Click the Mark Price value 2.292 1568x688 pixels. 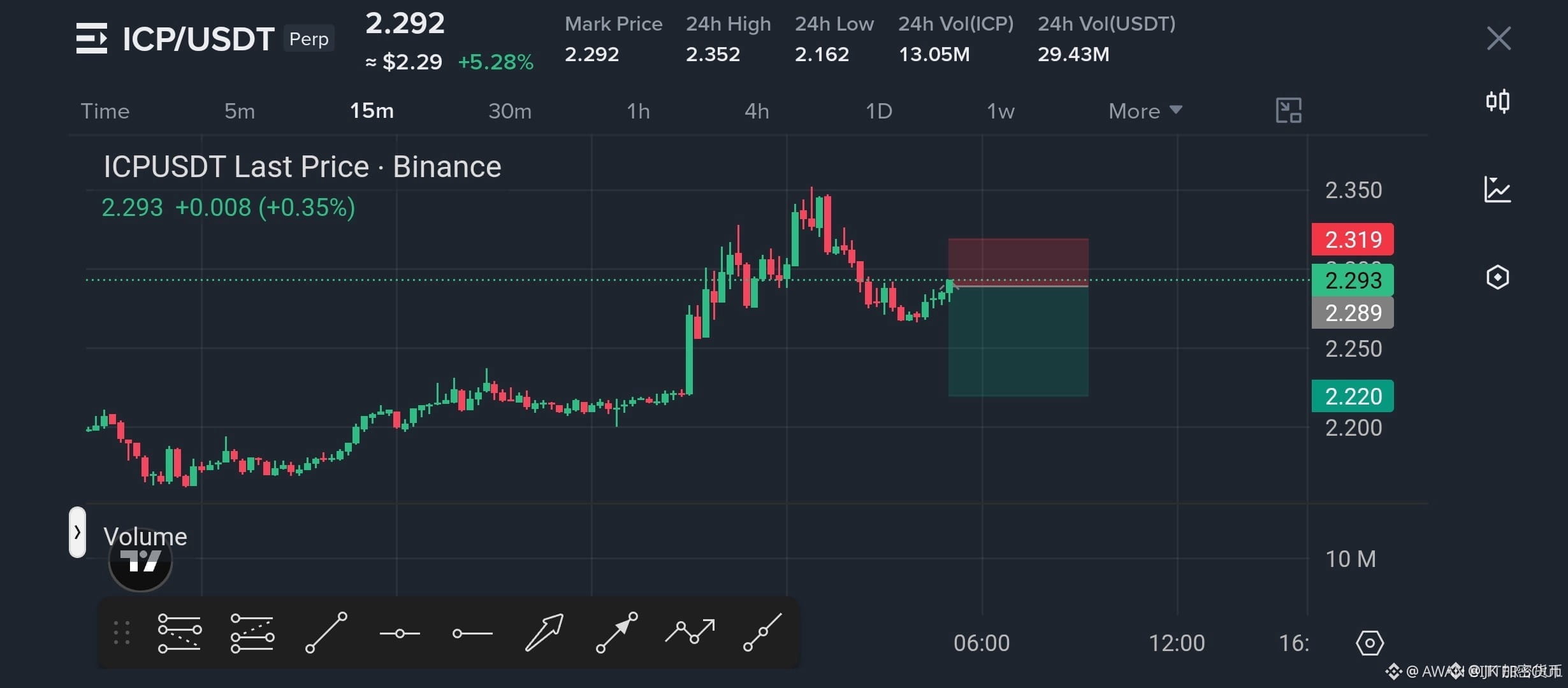(592, 54)
